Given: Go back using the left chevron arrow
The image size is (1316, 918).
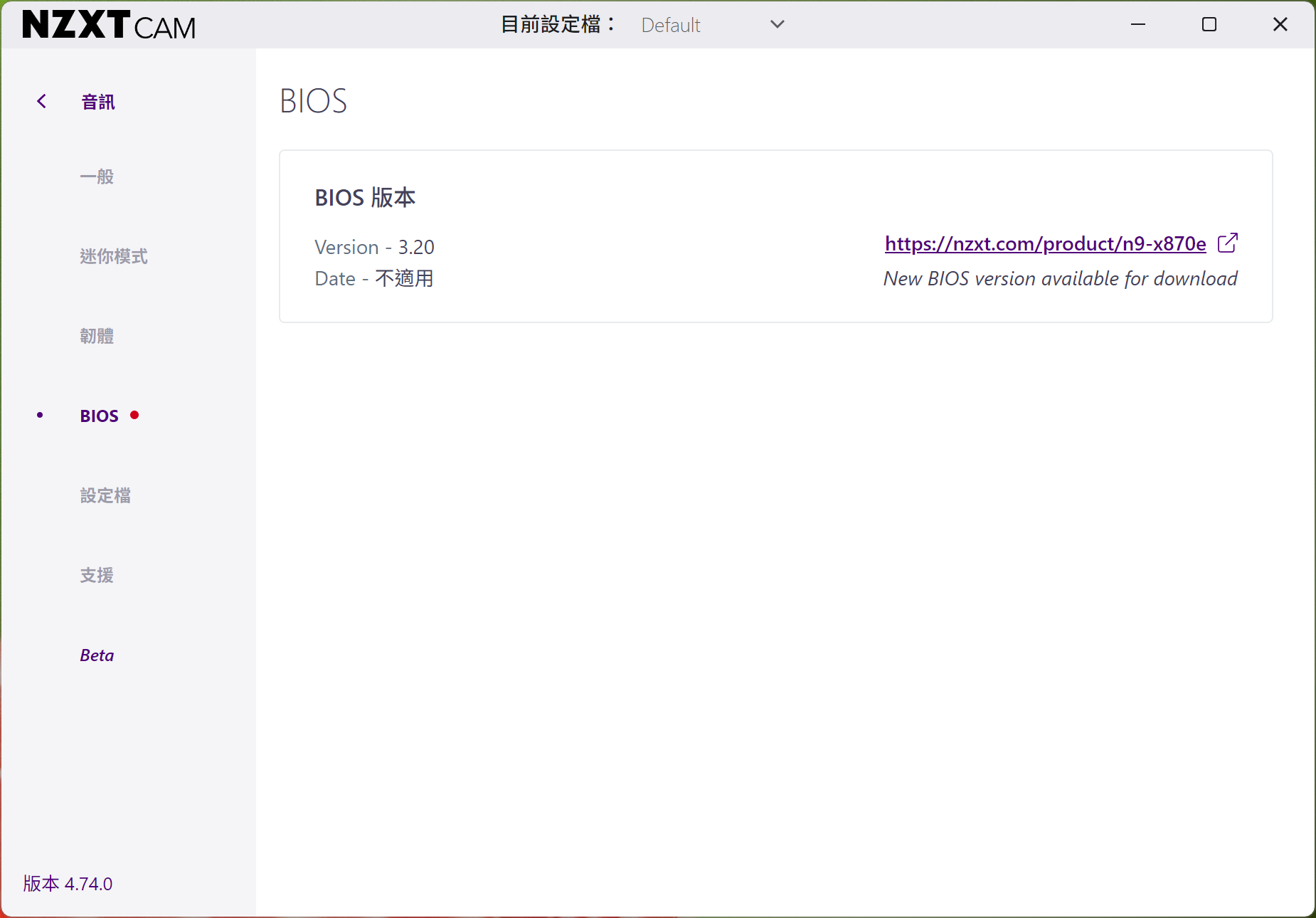Looking at the screenshot, I should [42, 102].
